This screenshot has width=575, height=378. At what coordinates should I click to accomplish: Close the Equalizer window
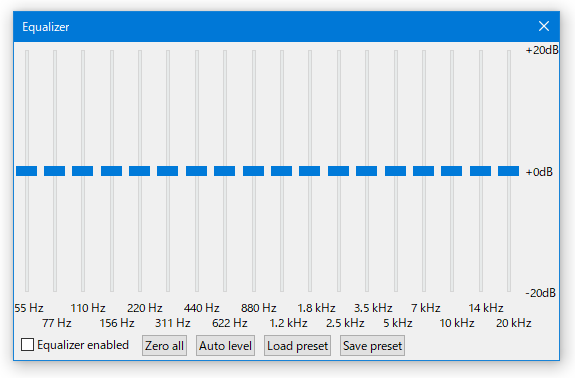pyautogui.click(x=544, y=26)
